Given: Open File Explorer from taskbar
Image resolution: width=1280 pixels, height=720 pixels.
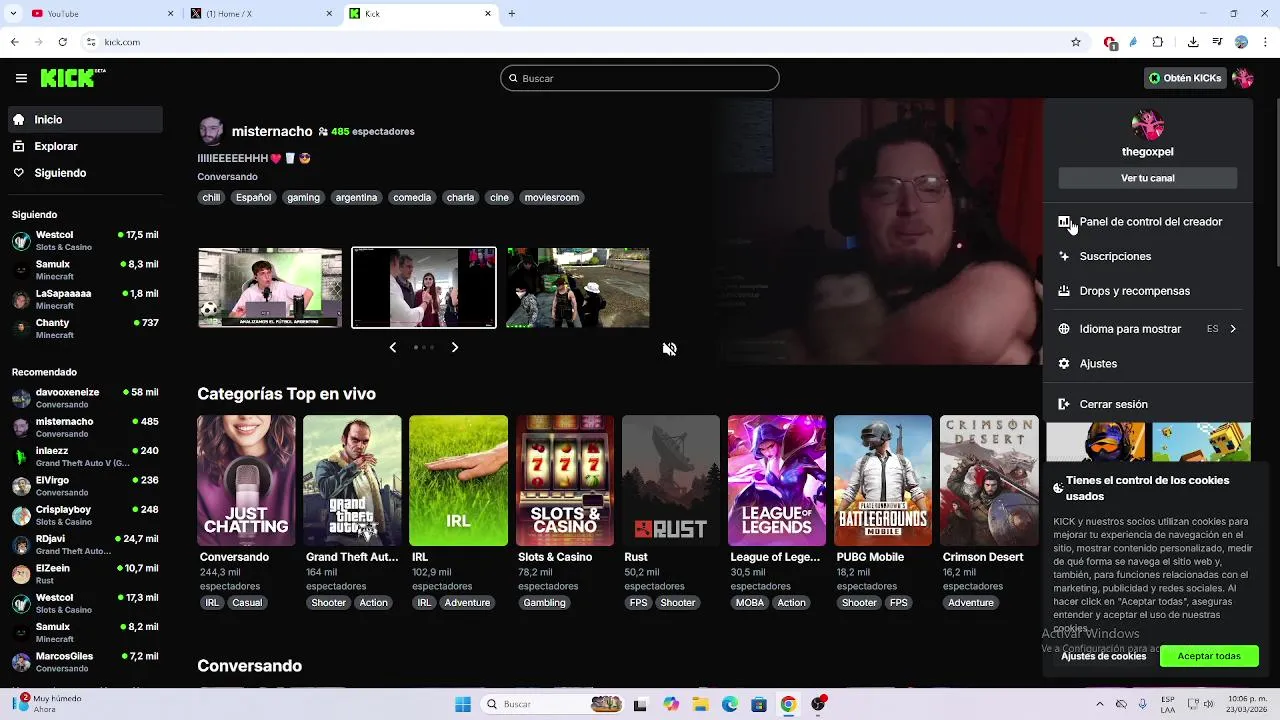Looking at the screenshot, I should pyautogui.click(x=701, y=704).
